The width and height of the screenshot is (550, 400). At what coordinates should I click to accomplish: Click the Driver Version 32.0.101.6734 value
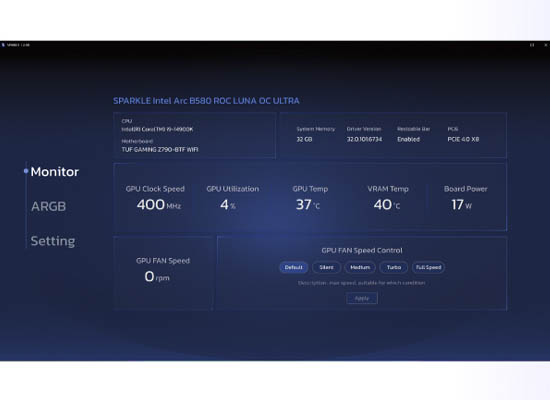click(364, 139)
